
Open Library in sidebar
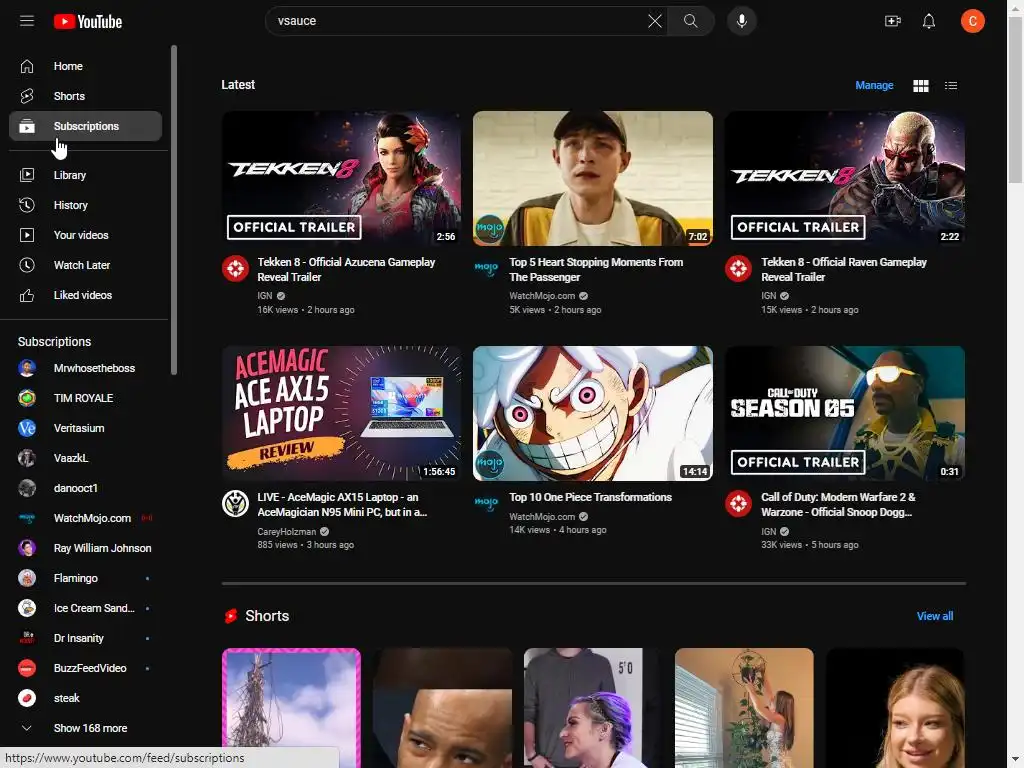[86, 175]
